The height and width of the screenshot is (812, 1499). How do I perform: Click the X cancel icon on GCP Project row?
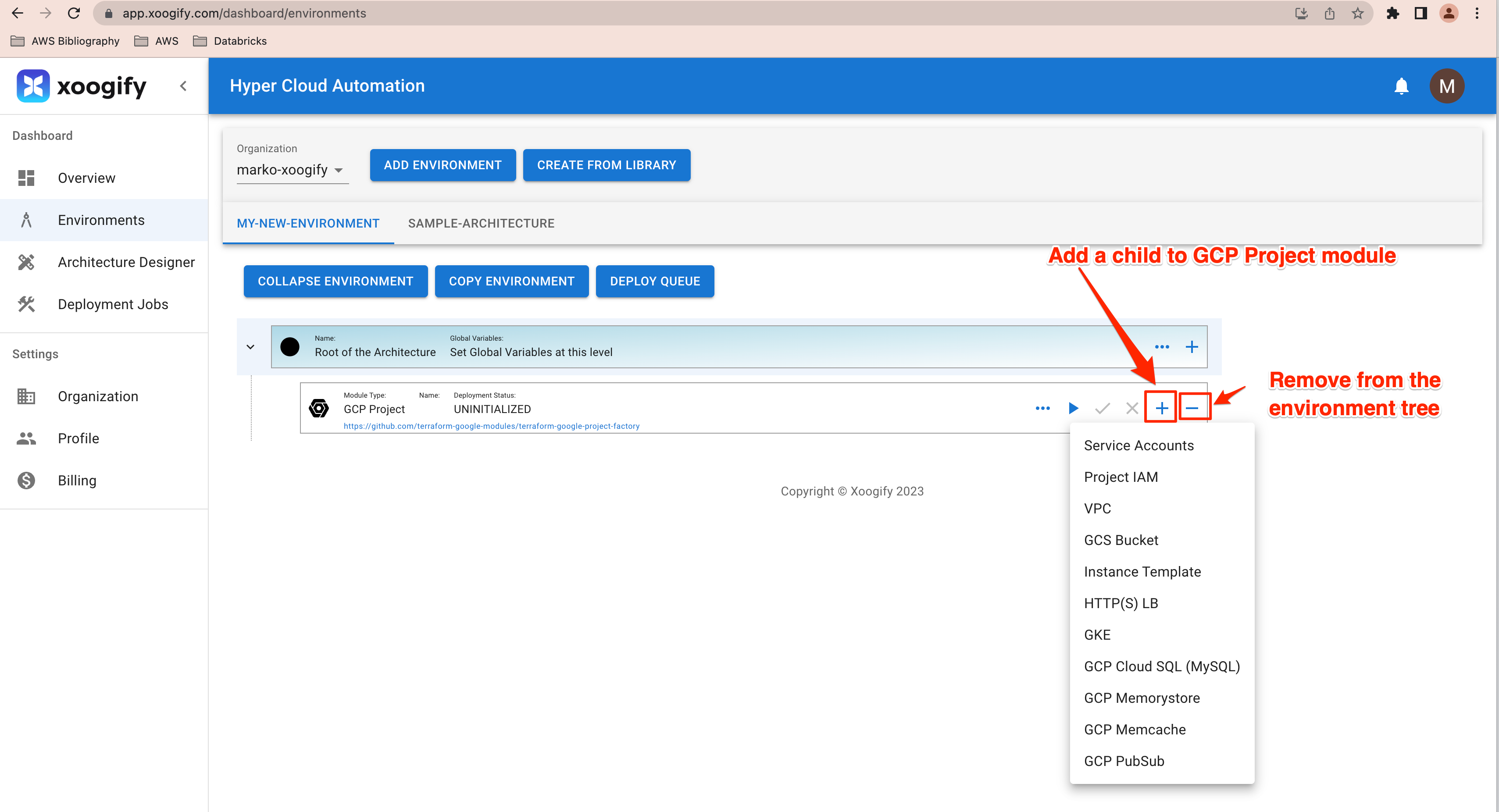[x=1131, y=408]
